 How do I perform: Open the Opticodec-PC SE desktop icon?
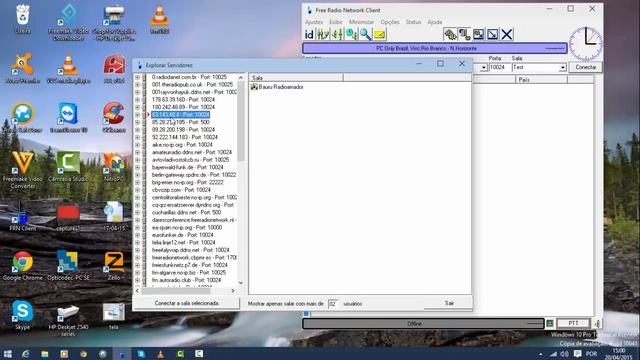coord(68,266)
